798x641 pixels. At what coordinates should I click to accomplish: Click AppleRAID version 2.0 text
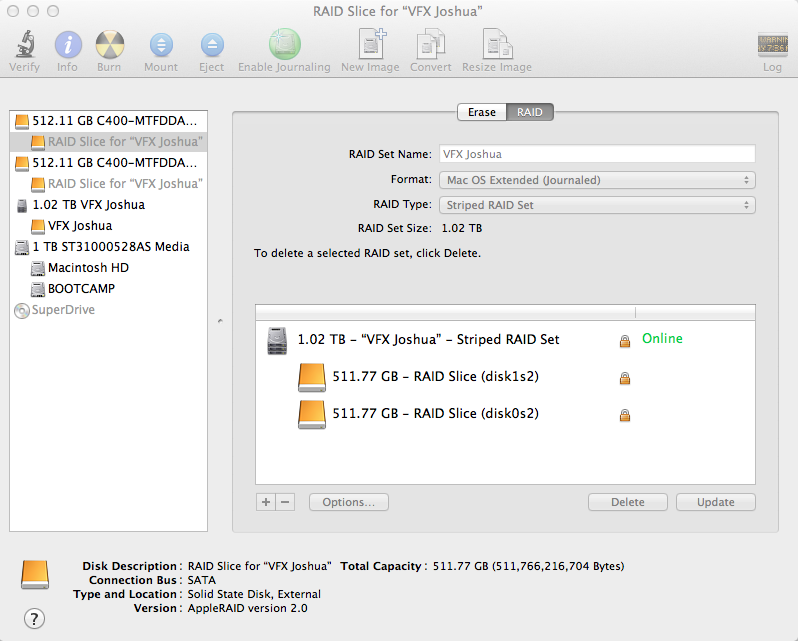click(247, 608)
